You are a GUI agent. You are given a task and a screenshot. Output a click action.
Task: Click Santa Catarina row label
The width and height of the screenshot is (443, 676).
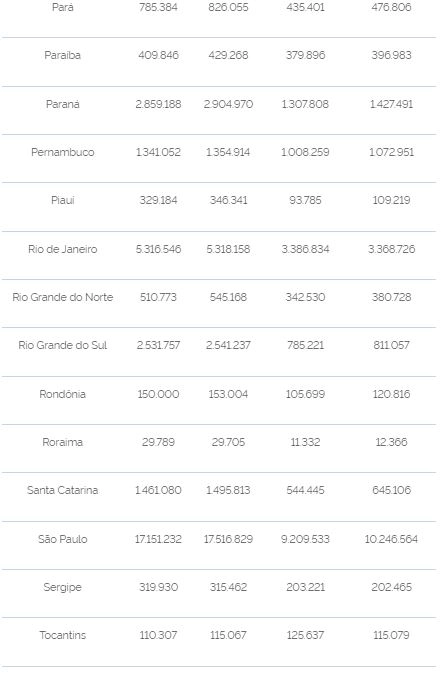[x=62, y=490]
